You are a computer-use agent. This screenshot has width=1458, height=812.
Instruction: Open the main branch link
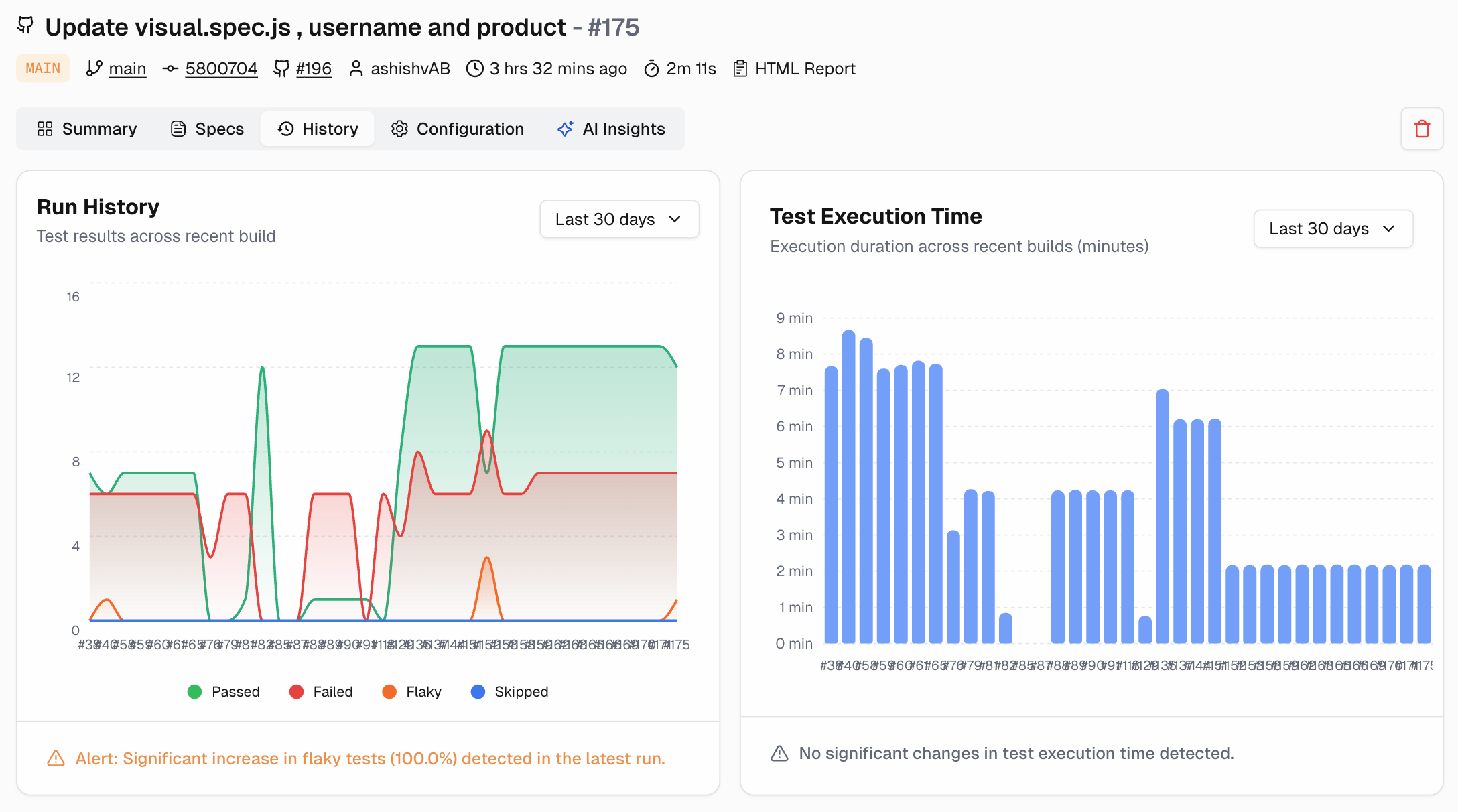[127, 68]
